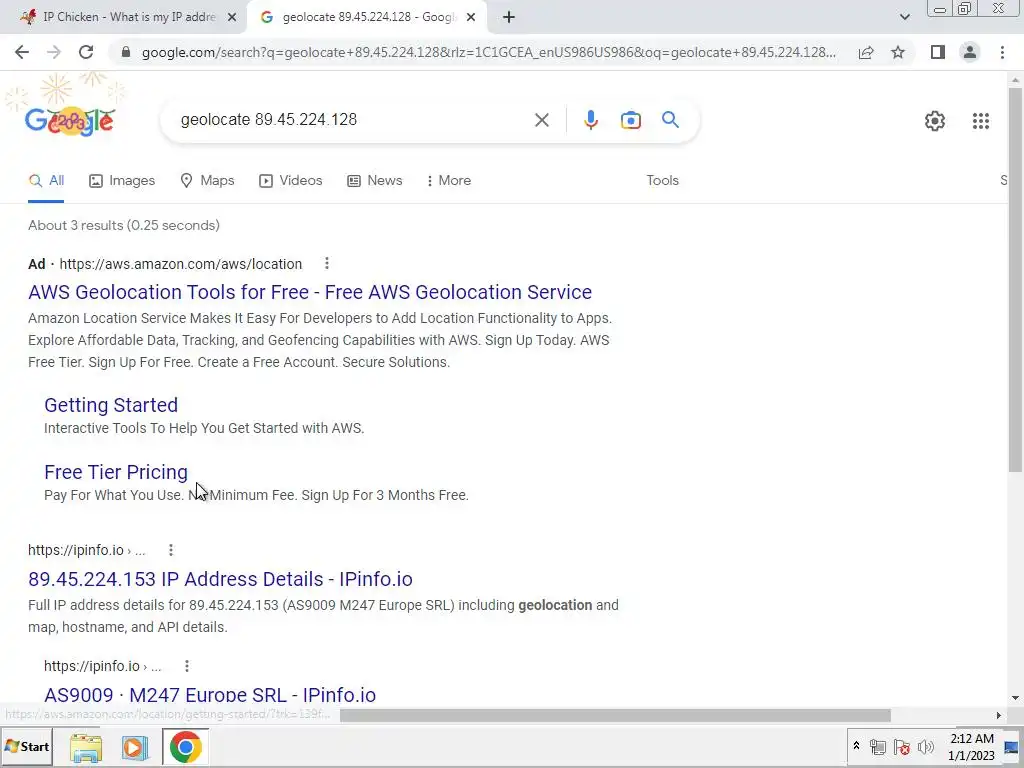Open the Free Tier Pricing link
The height and width of the screenshot is (768, 1024).
pyautogui.click(x=116, y=472)
